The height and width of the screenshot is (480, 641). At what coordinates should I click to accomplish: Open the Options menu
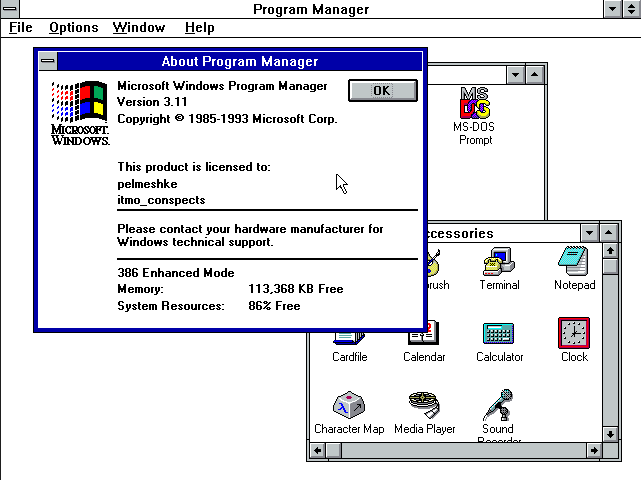pyautogui.click(x=74, y=27)
